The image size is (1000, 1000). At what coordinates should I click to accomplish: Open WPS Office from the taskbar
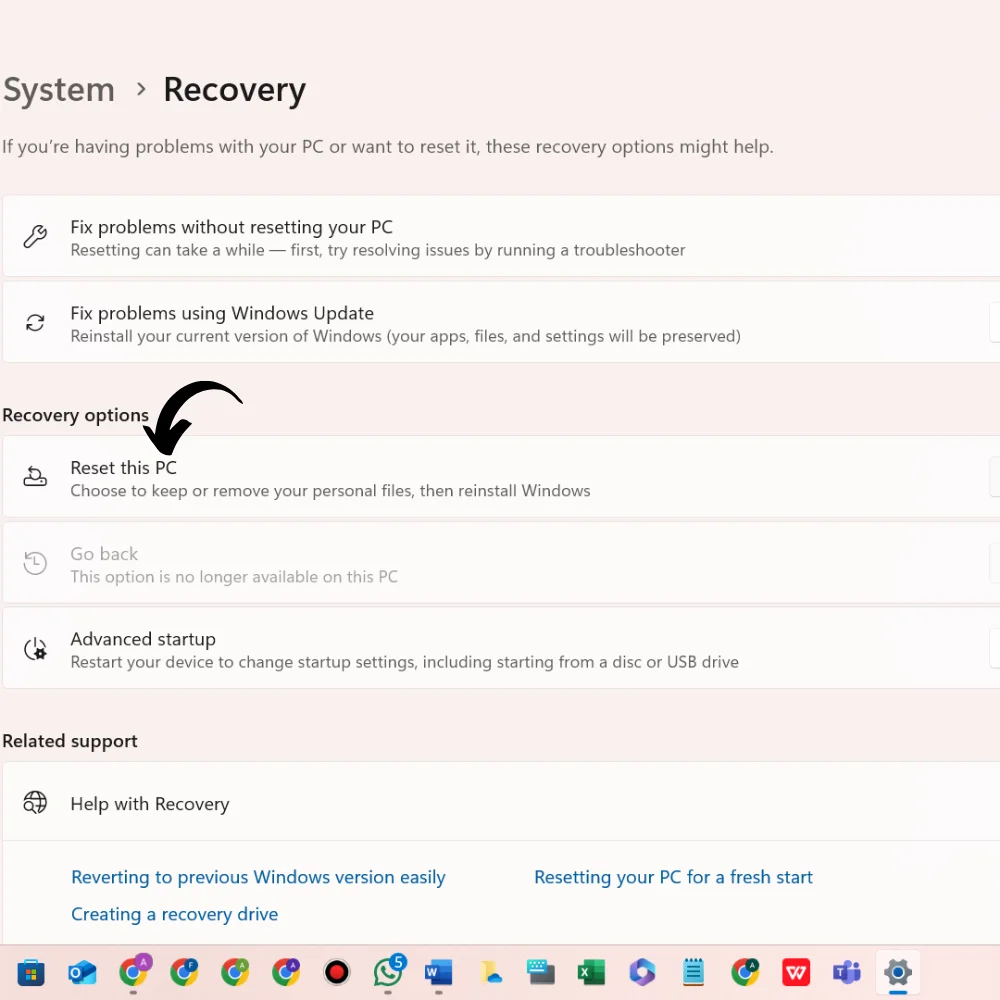pos(796,973)
